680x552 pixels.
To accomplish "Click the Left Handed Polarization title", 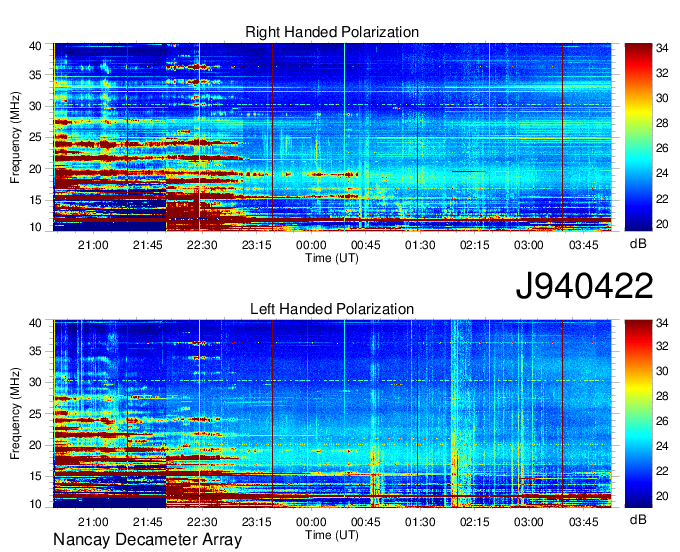I will [332, 309].
